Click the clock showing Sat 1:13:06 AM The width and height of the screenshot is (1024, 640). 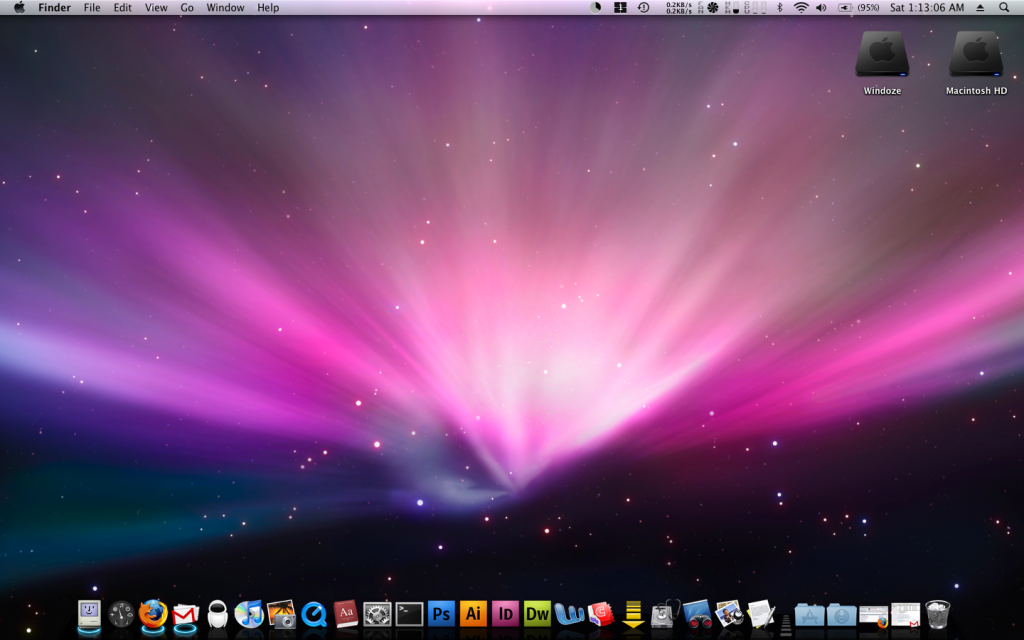click(x=927, y=8)
